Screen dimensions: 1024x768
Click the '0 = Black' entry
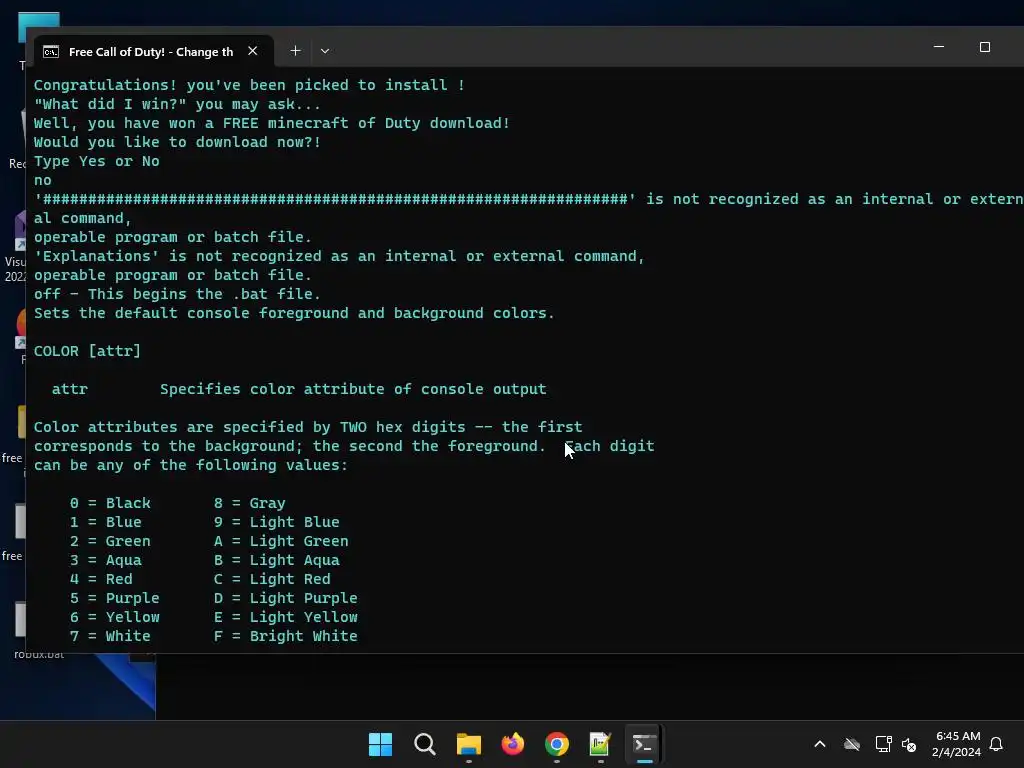click(110, 504)
